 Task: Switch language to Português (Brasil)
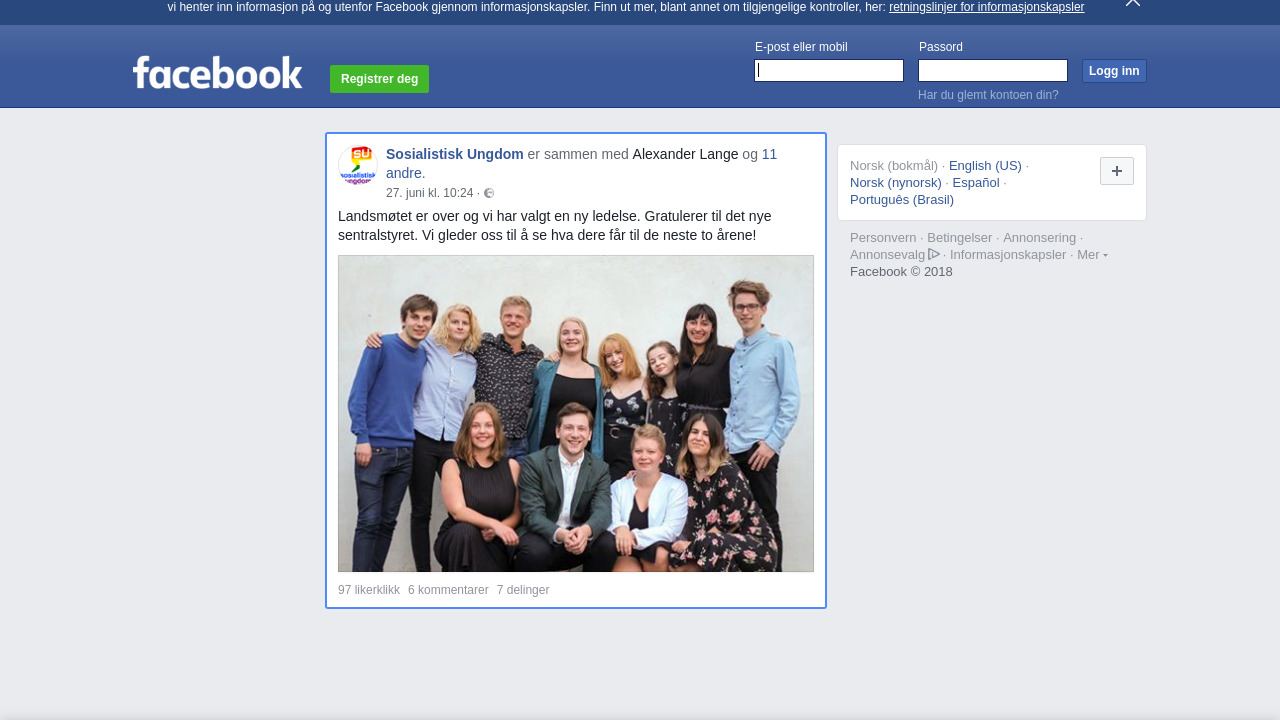902,200
